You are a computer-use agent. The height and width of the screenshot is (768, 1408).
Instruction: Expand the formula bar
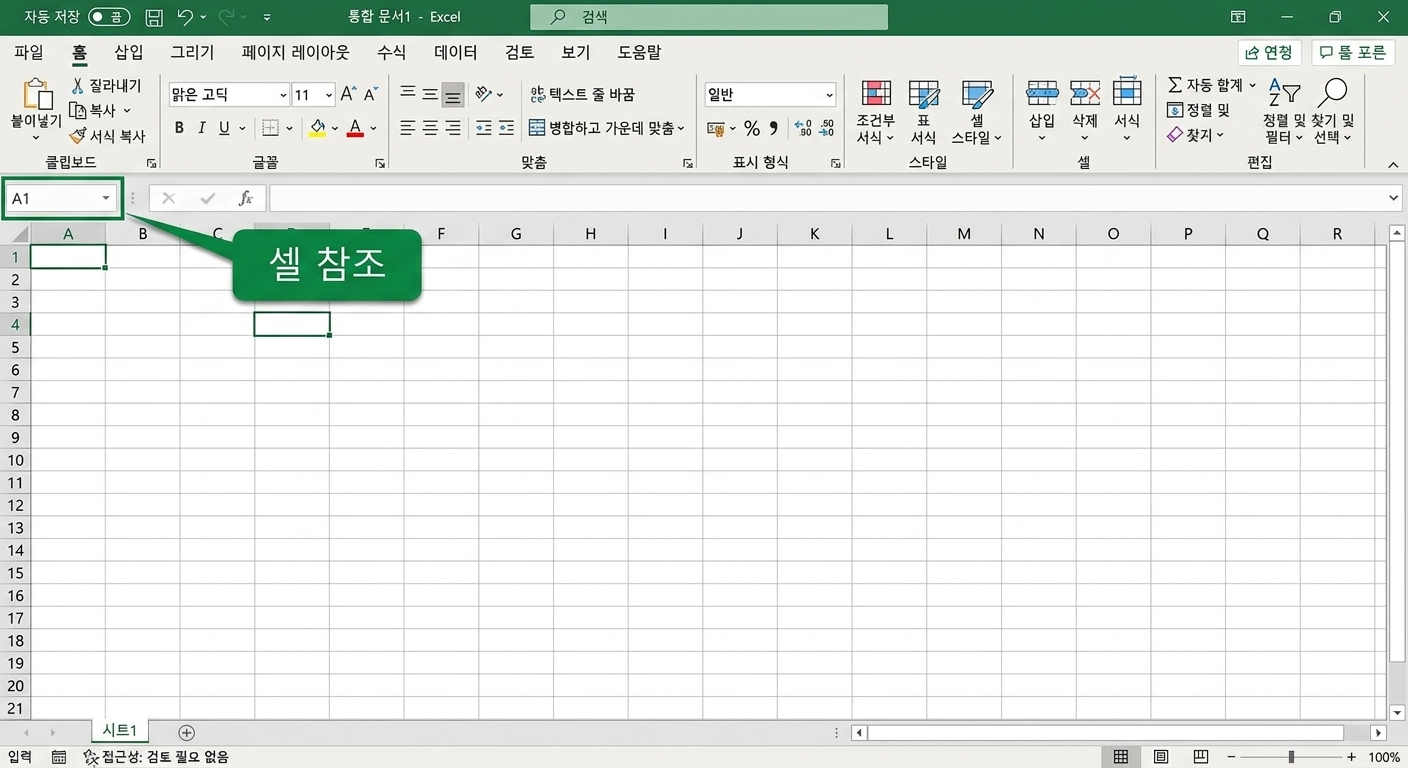[1395, 199]
